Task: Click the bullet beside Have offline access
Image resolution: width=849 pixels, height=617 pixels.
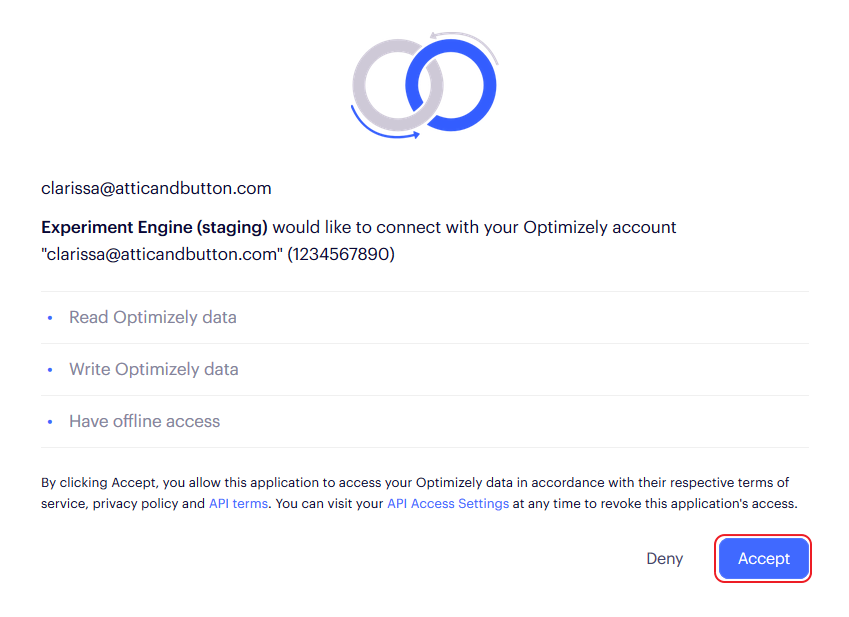Action: coord(50,422)
